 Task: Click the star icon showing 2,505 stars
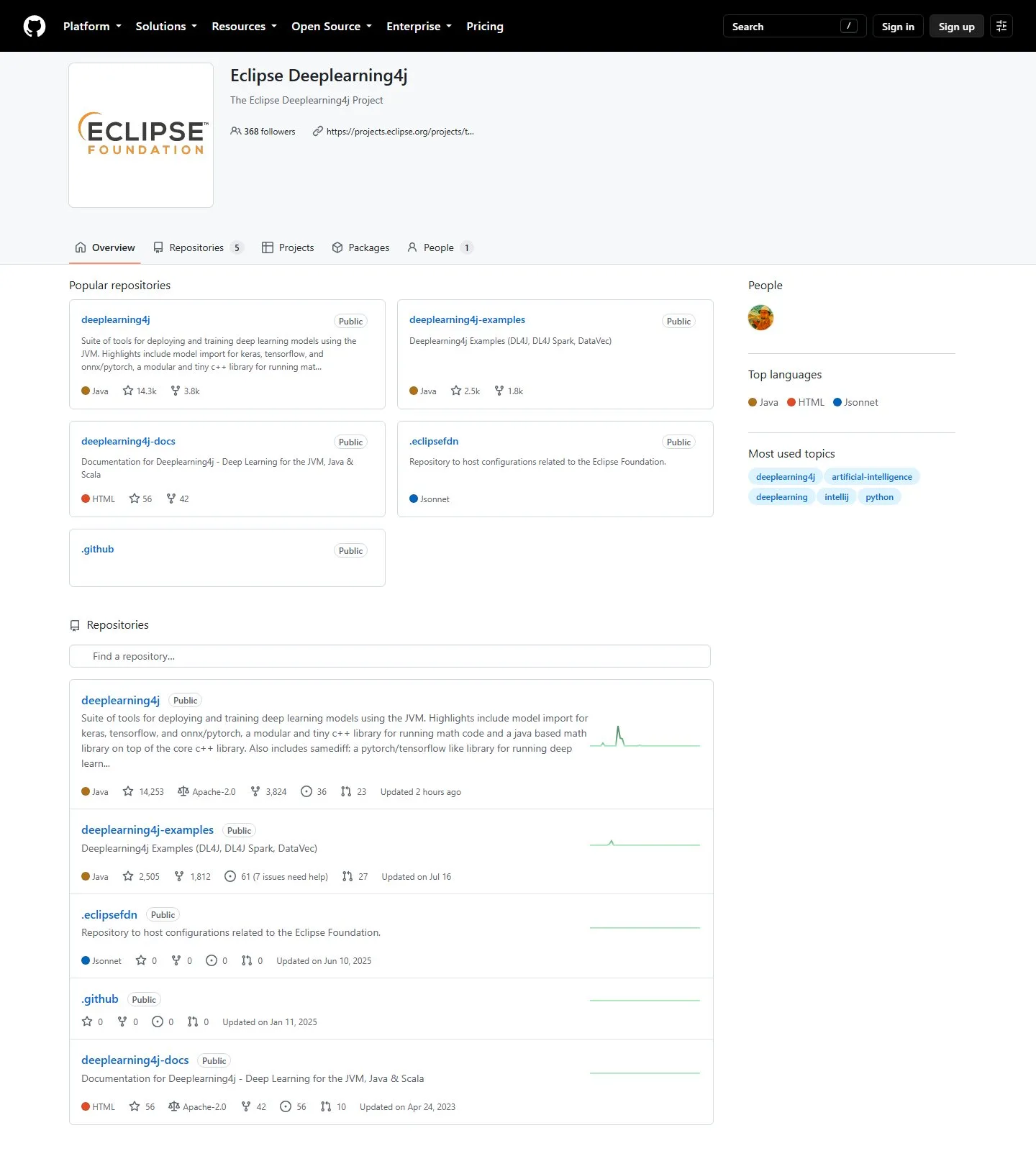pos(128,876)
